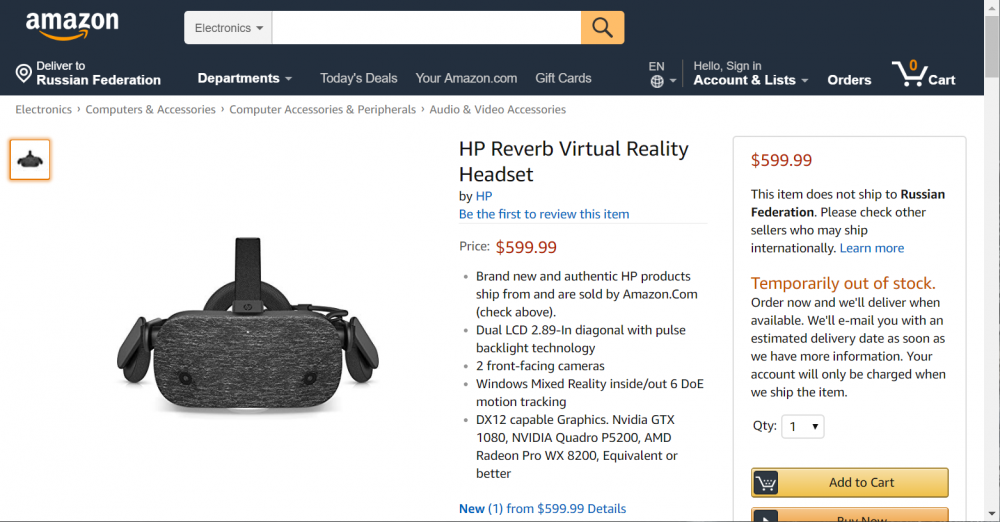Select the small headset thumbnail

[x=30, y=159]
